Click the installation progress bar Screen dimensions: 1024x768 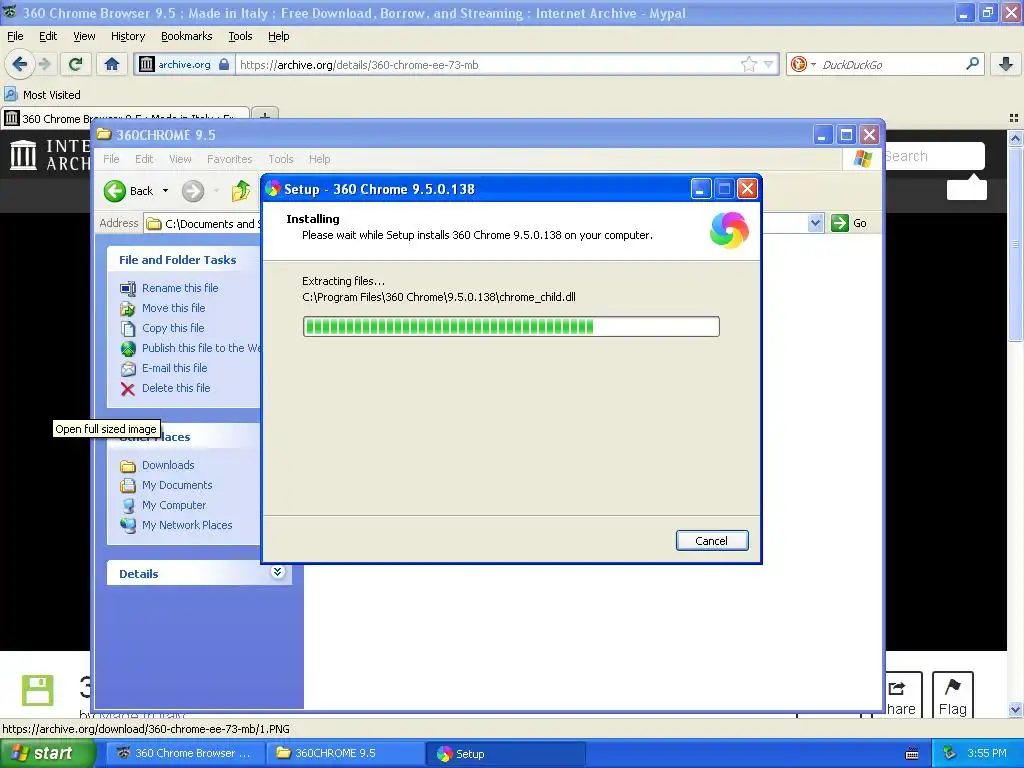tap(511, 326)
